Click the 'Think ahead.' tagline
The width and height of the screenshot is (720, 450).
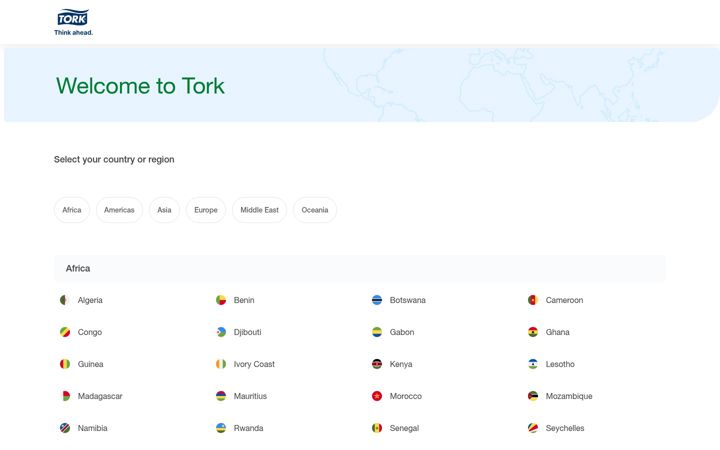click(x=73, y=33)
